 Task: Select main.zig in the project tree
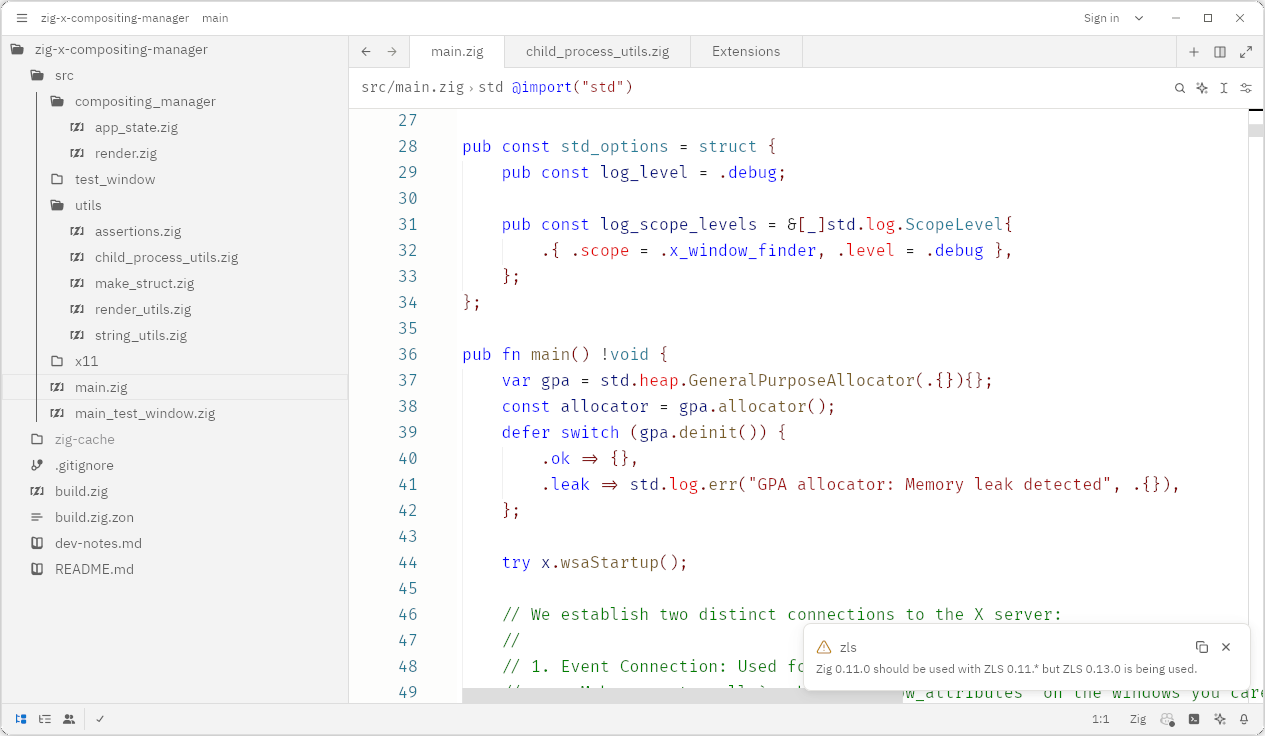(x=174, y=387)
